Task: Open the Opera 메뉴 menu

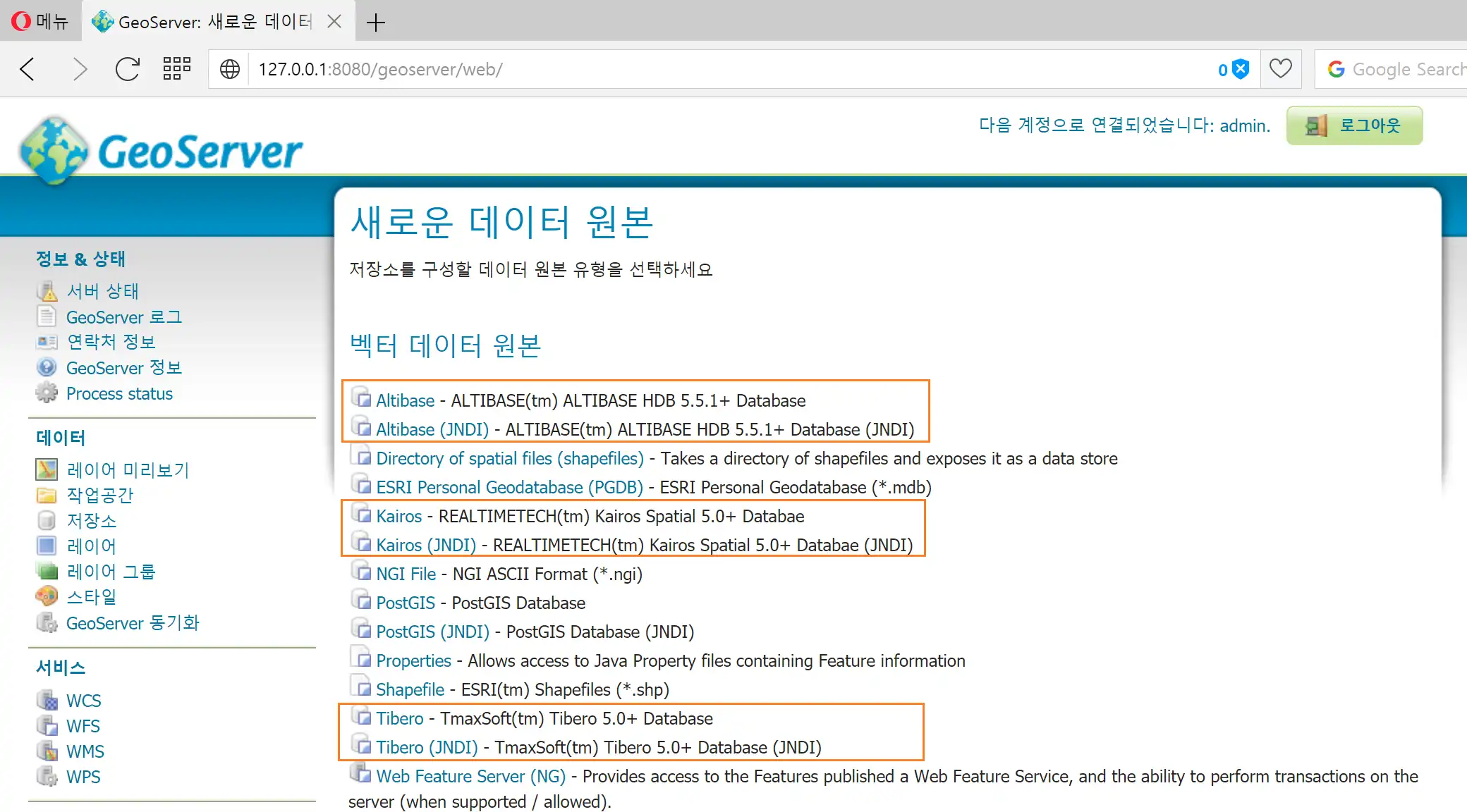Action: click(x=41, y=21)
